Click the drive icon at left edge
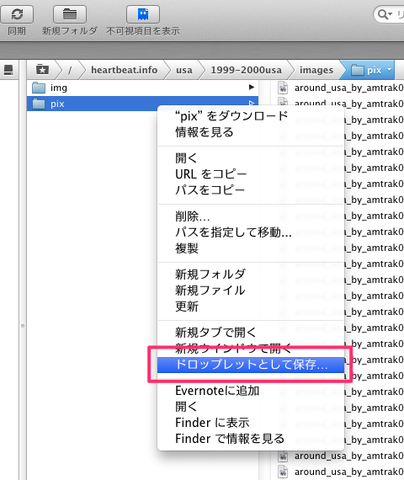Screen dimensions: 404x480 click(x=8, y=70)
